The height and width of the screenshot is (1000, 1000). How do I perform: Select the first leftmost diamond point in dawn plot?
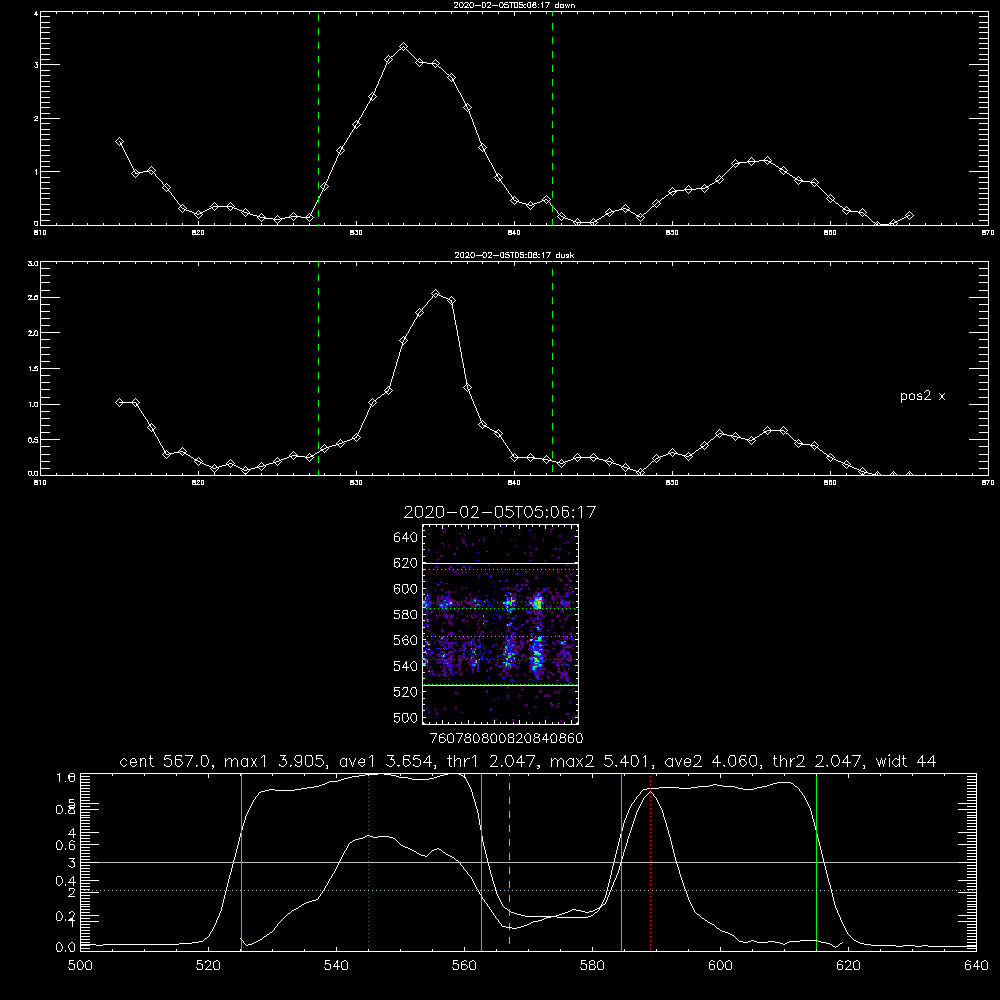point(119,142)
